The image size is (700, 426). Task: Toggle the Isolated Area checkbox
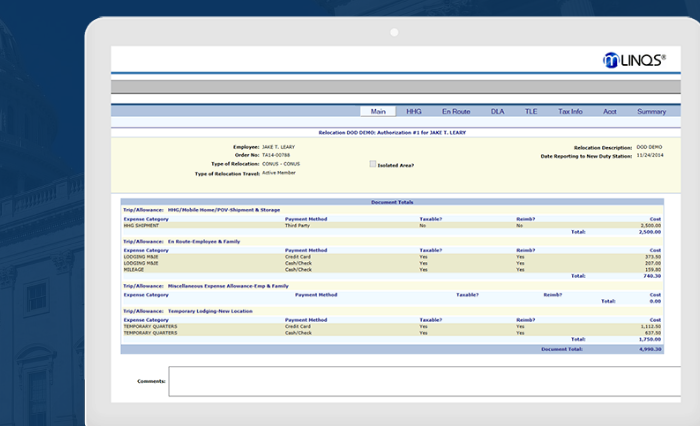click(373, 164)
